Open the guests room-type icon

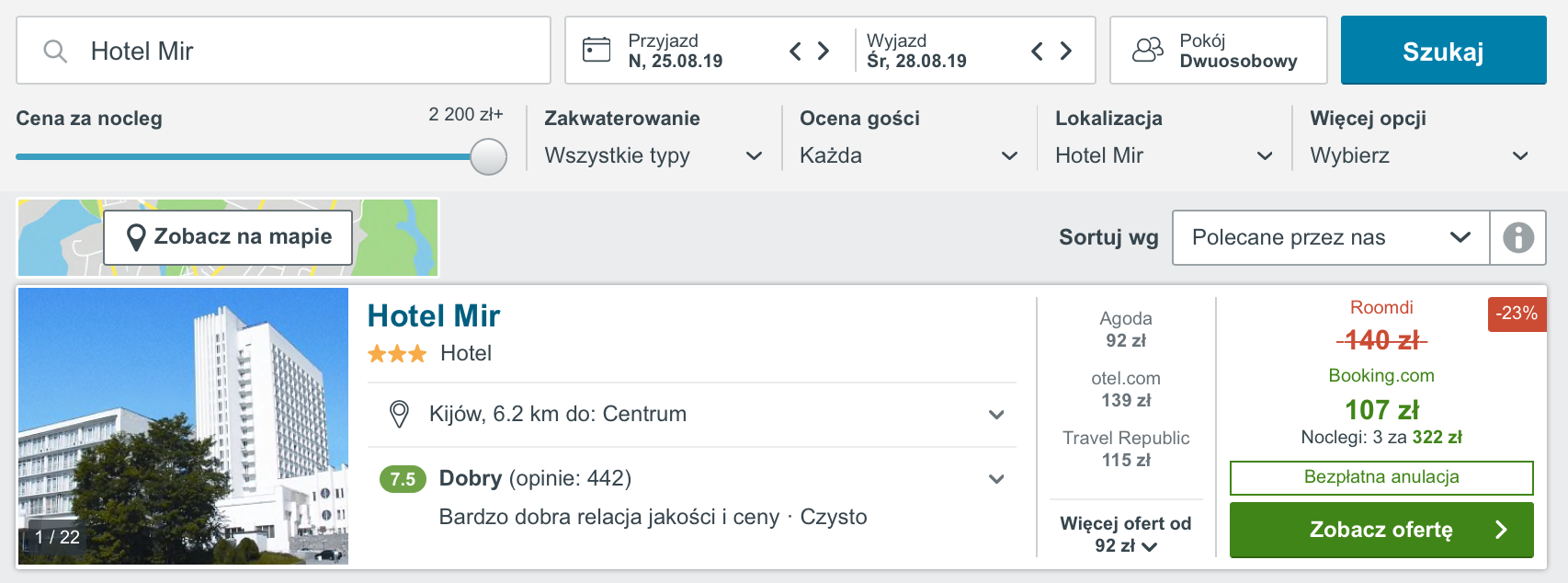(x=1148, y=50)
